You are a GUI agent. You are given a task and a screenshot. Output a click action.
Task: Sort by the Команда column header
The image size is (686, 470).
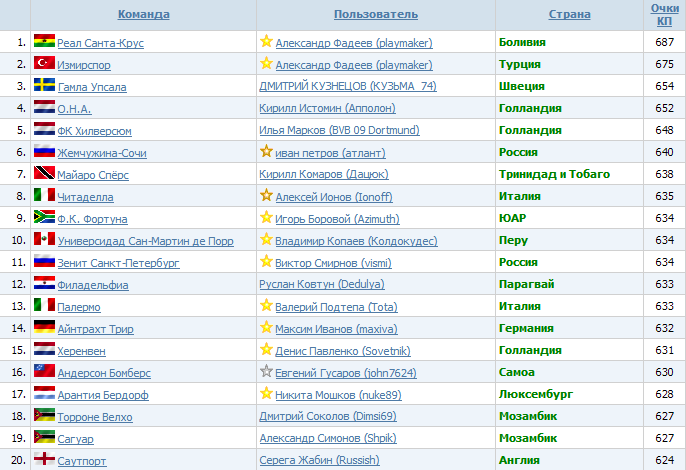pos(143,14)
